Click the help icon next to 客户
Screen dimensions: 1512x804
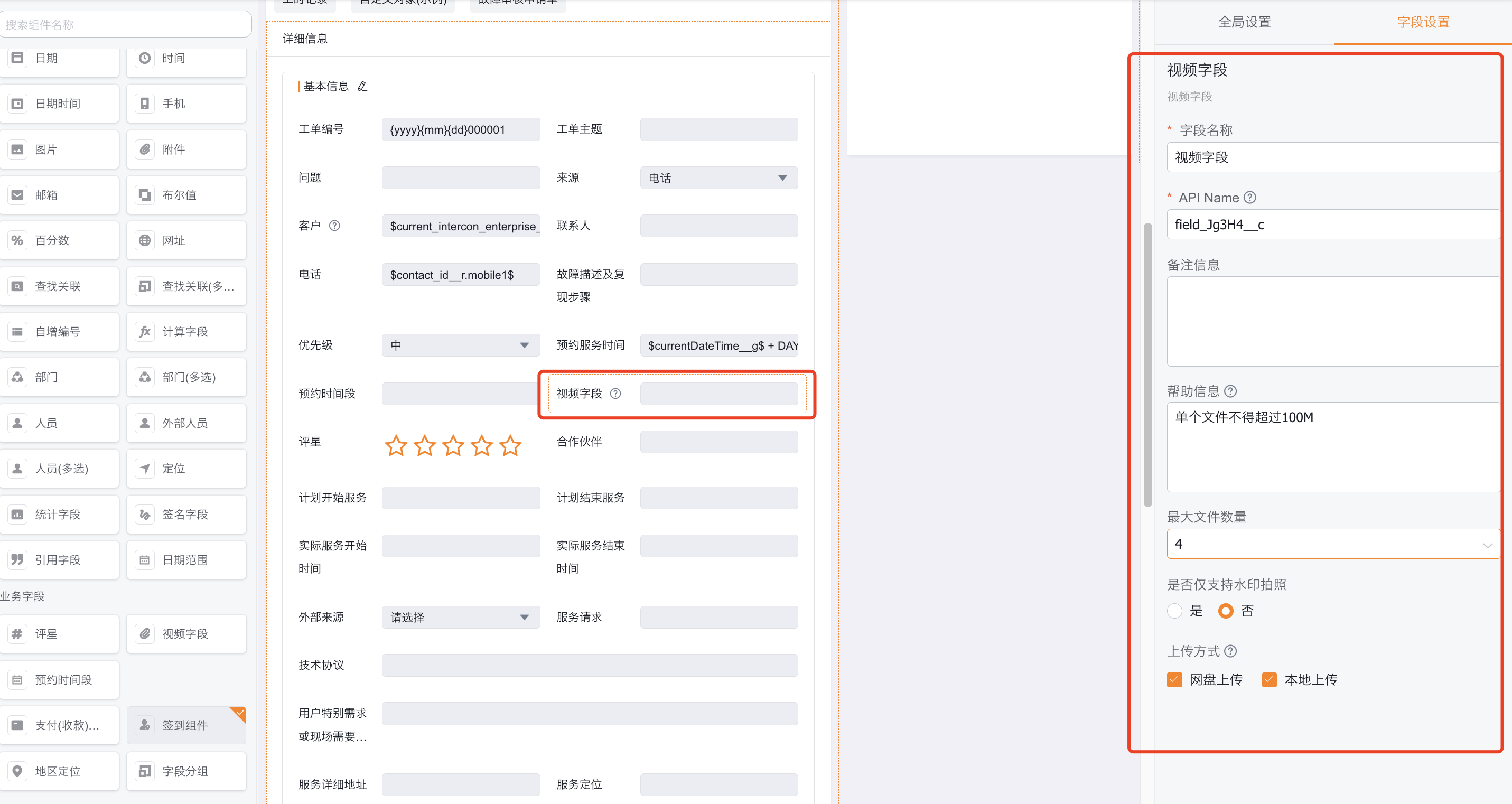[x=334, y=226]
